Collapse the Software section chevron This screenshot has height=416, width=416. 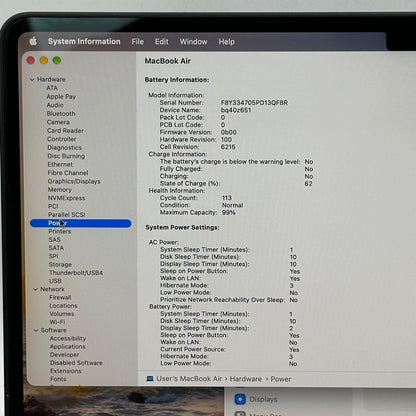[x=36, y=330]
